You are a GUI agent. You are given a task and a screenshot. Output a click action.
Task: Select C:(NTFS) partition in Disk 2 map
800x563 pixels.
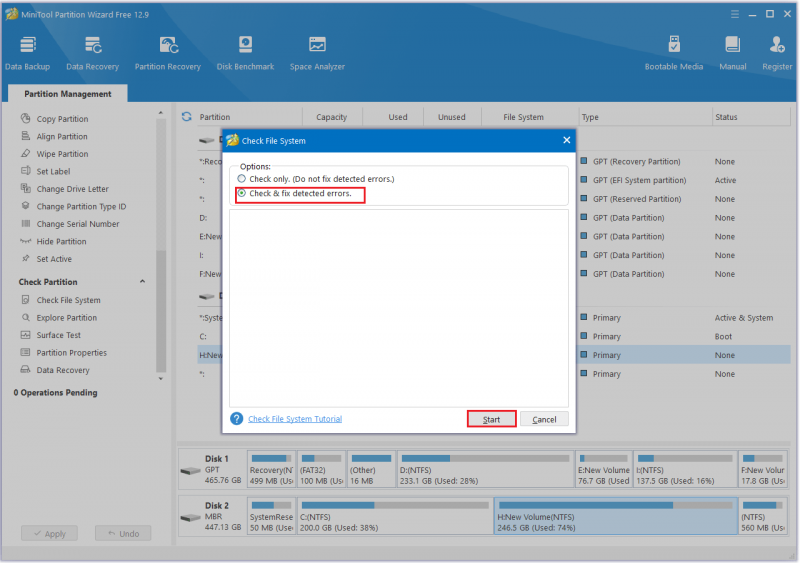tap(395, 516)
